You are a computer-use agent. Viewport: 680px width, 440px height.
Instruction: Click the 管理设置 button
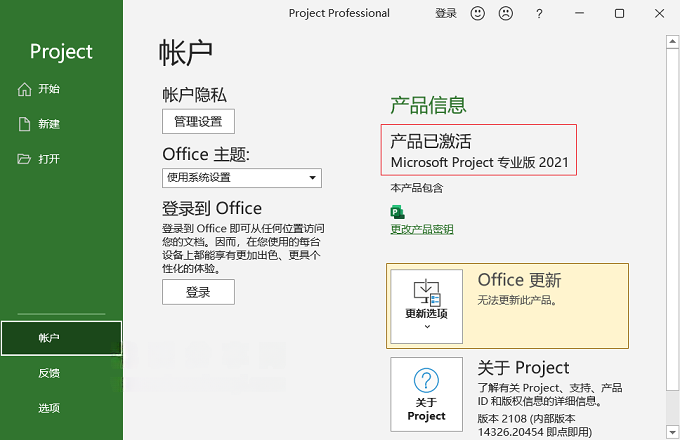pos(198,121)
